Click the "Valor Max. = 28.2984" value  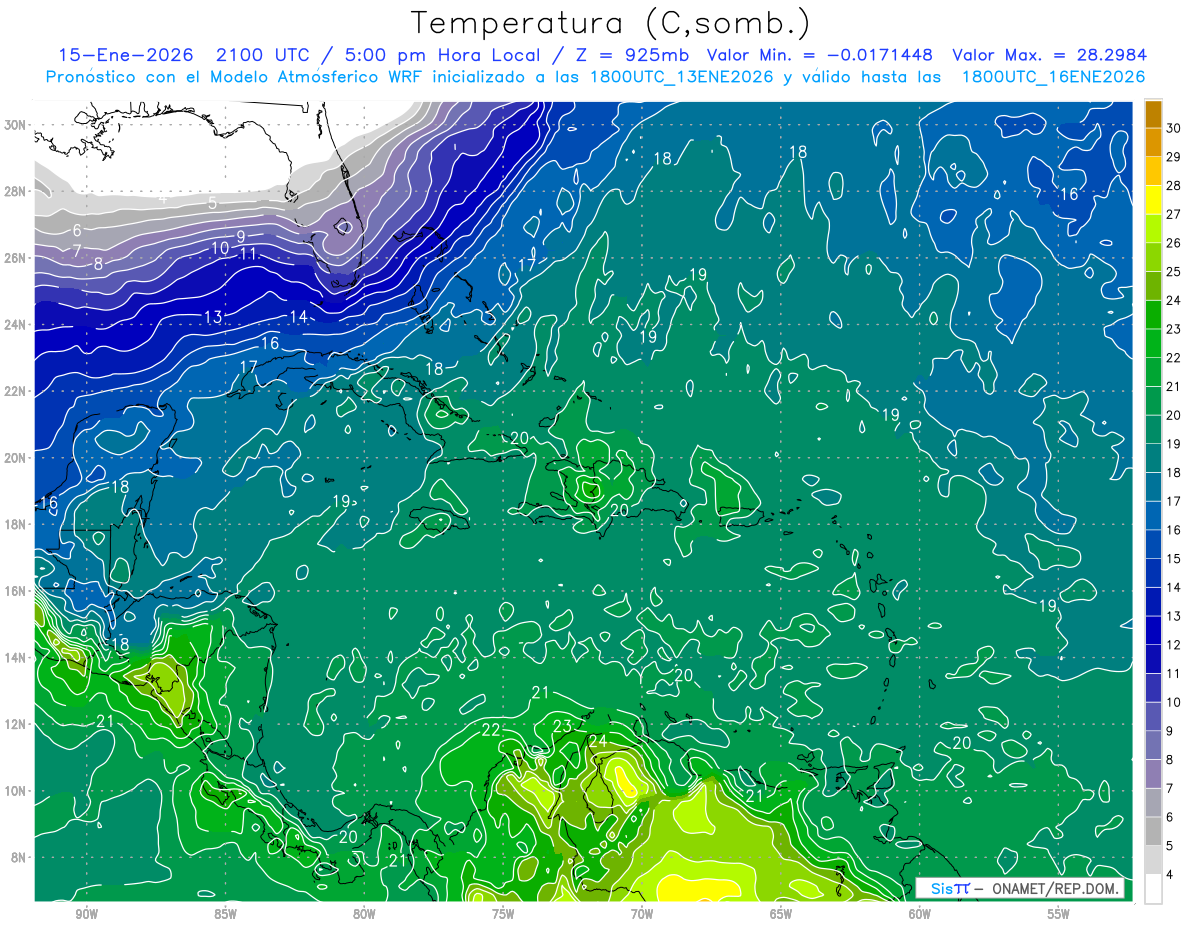coord(1049,55)
